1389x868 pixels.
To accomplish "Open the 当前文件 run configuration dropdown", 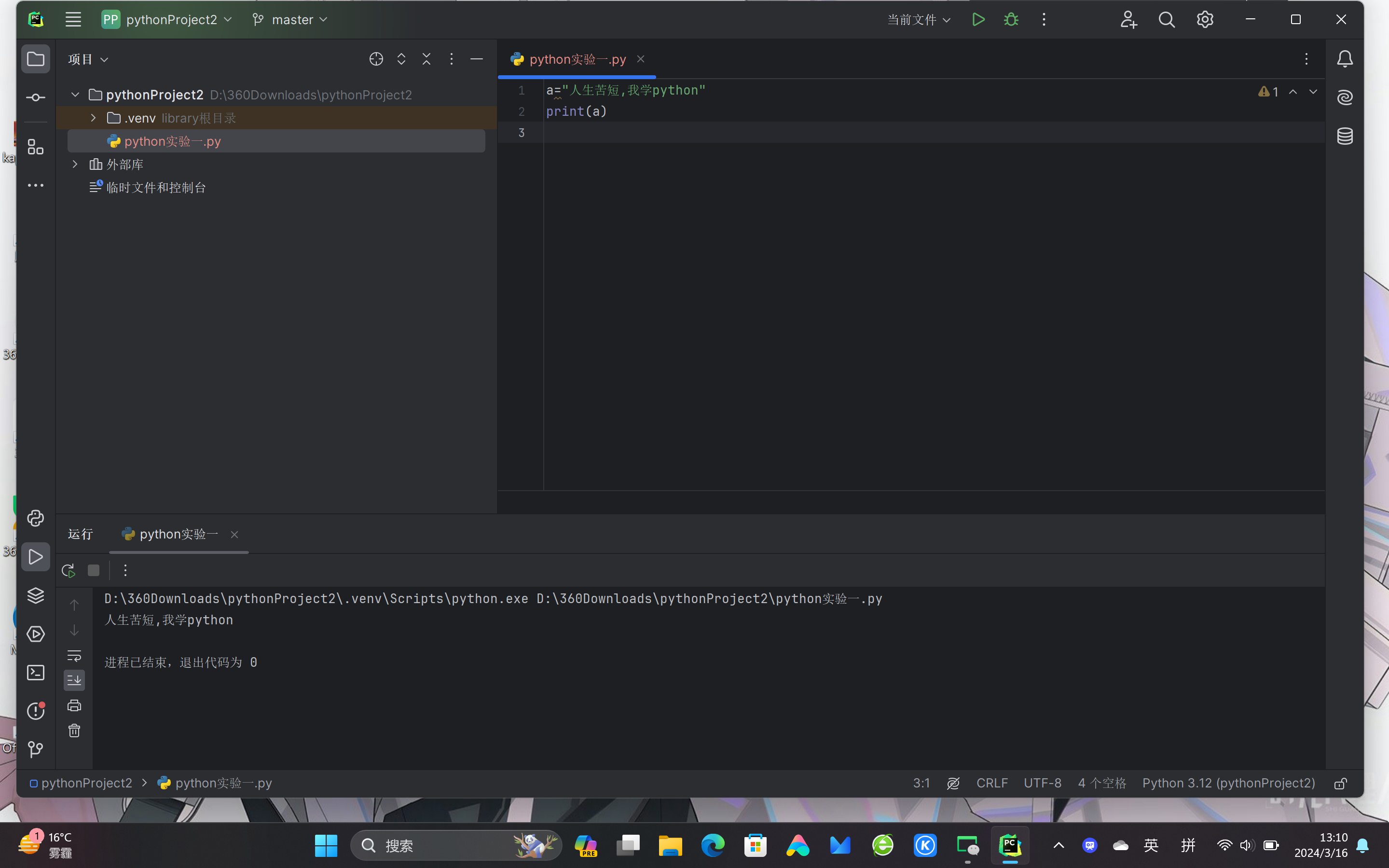I will click(918, 19).
